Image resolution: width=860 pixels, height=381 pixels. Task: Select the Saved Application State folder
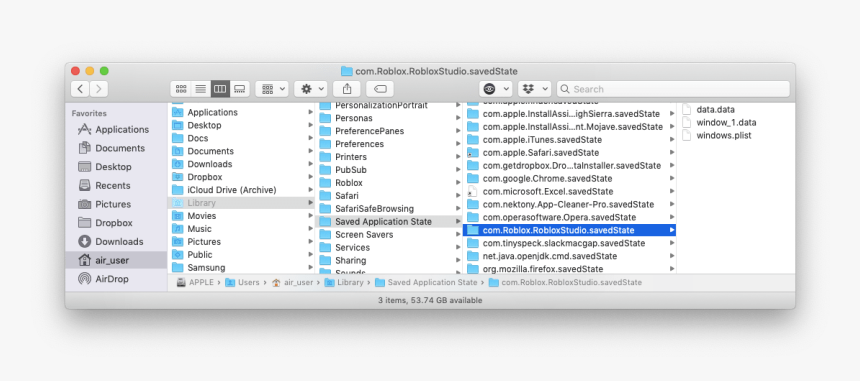(389, 221)
